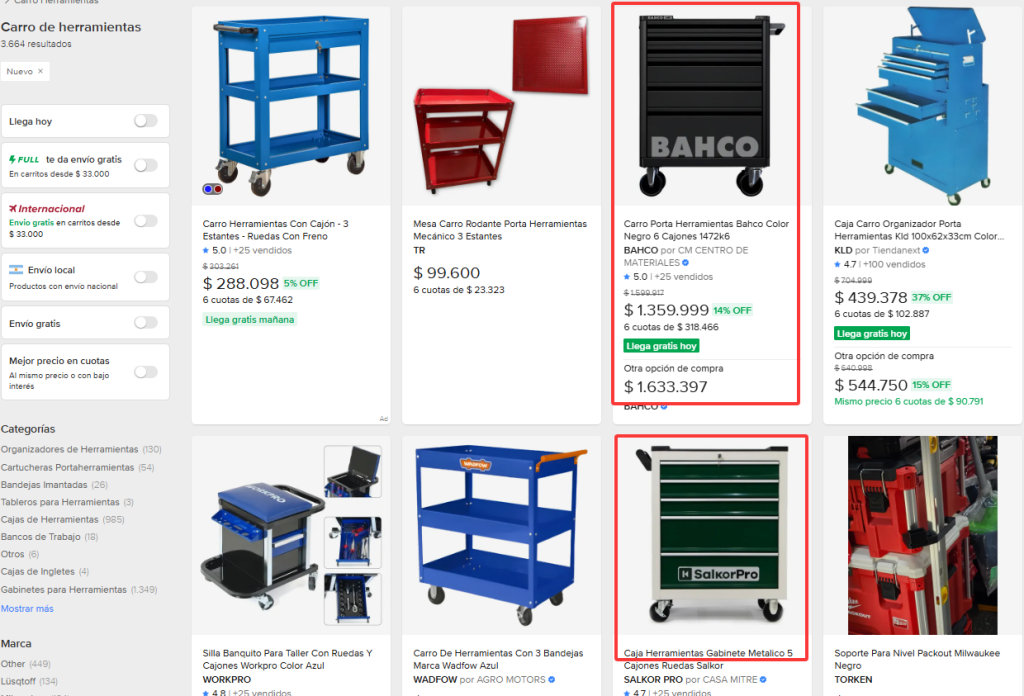Toggle Mejor precio en cuotas
The image size is (1024, 696).
click(x=146, y=372)
